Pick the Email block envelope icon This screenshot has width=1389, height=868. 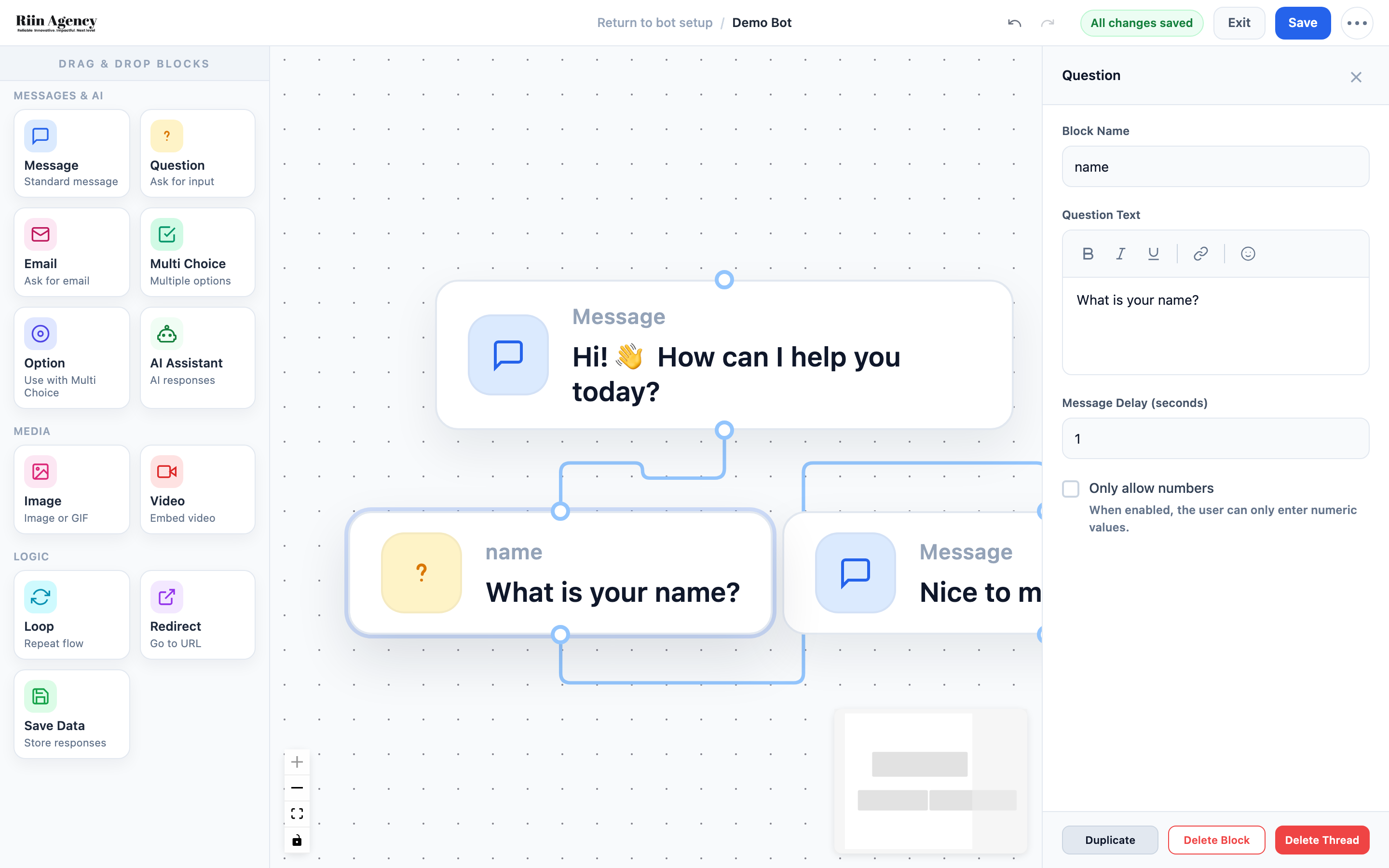point(40,234)
